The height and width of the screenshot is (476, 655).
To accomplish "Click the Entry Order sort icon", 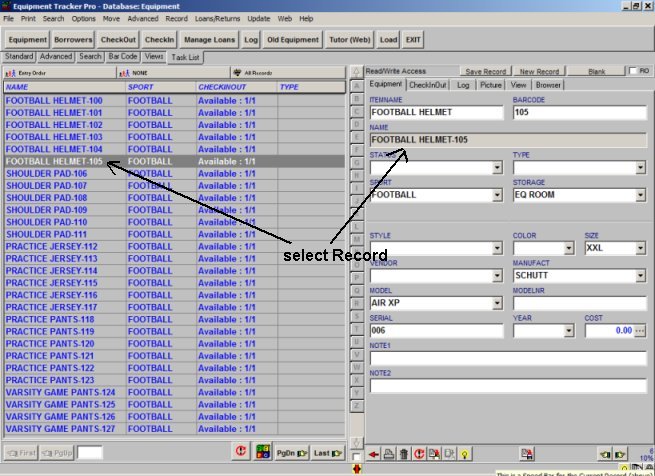I will 12,73.
